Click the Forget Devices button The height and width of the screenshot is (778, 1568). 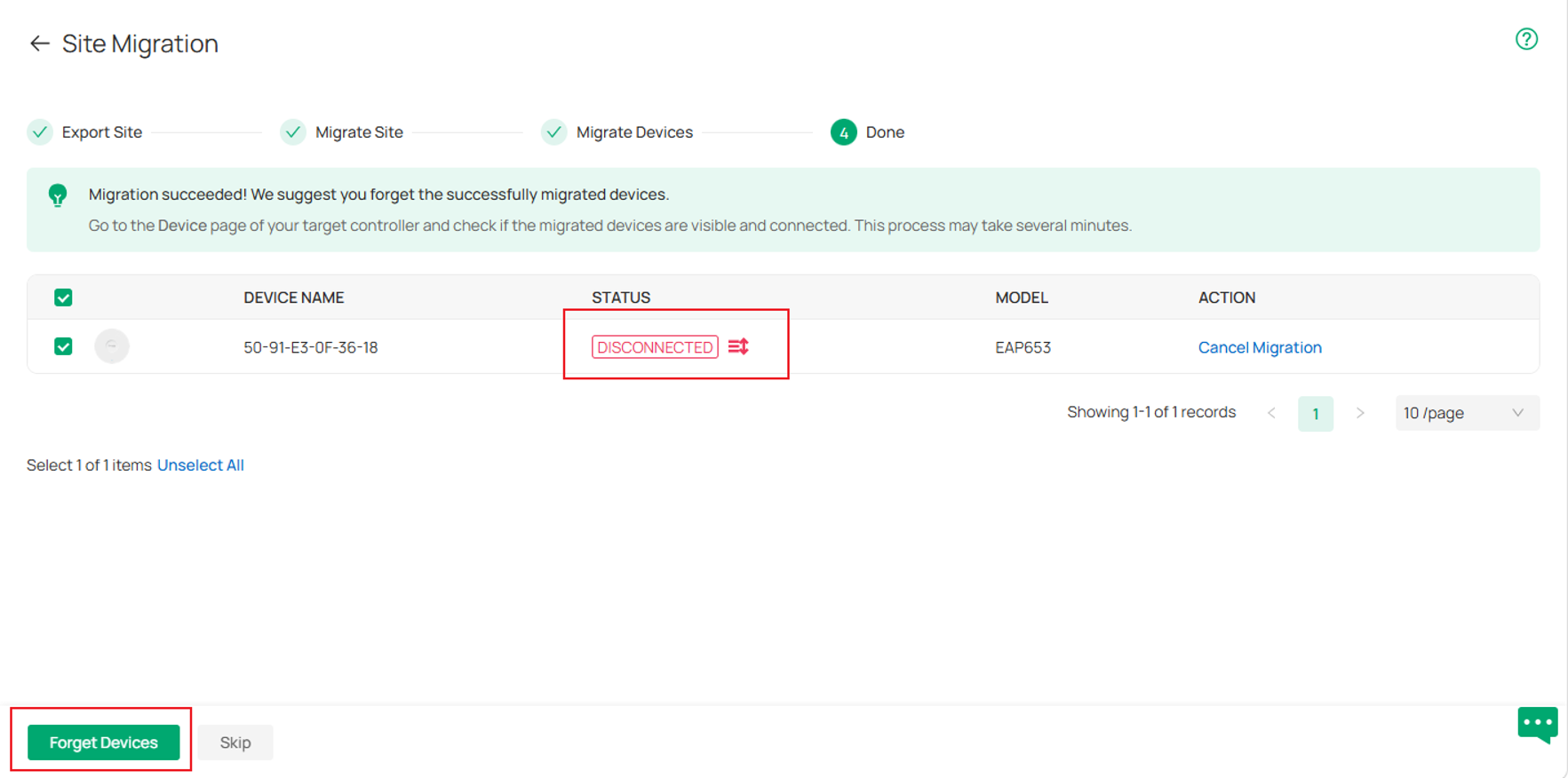click(x=103, y=742)
